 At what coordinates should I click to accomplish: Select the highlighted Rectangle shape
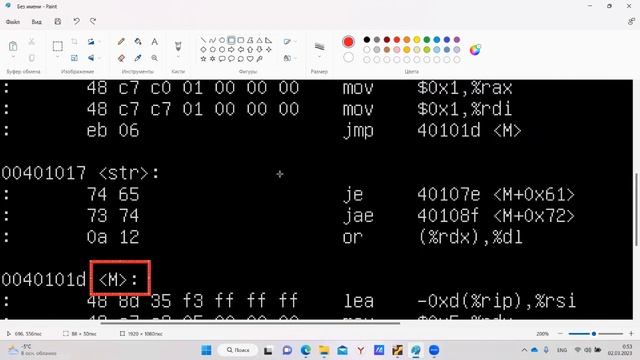pos(231,40)
